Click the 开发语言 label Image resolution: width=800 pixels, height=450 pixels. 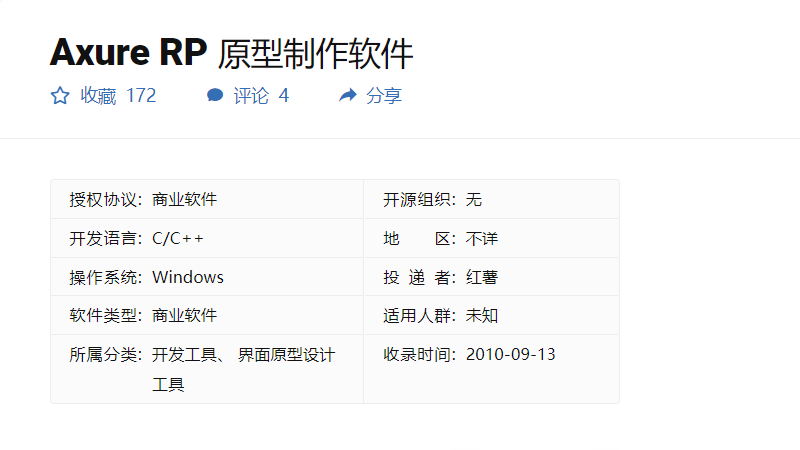105,238
